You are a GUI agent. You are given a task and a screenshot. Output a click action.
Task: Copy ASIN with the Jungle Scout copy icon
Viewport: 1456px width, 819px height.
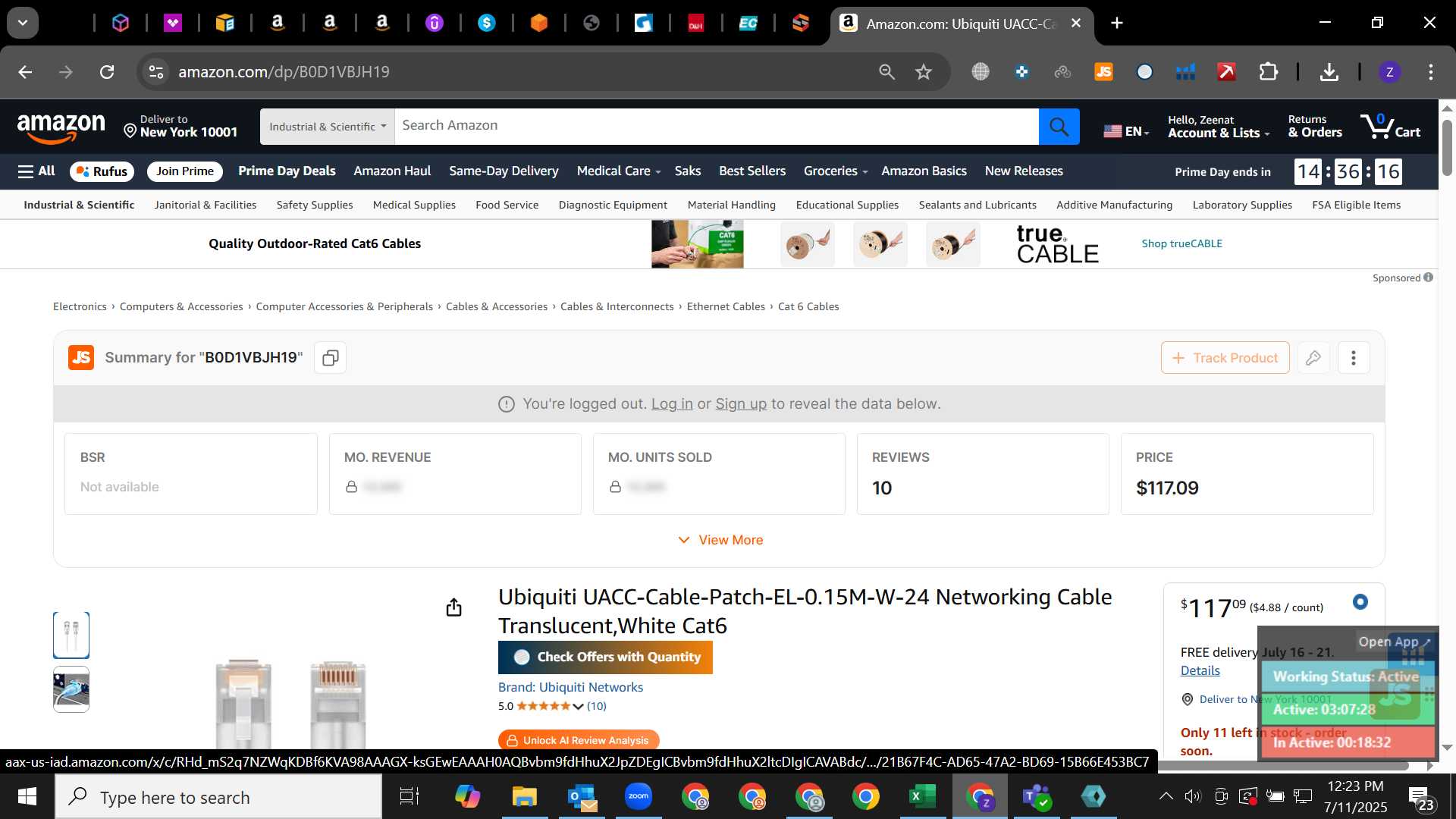tap(330, 358)
